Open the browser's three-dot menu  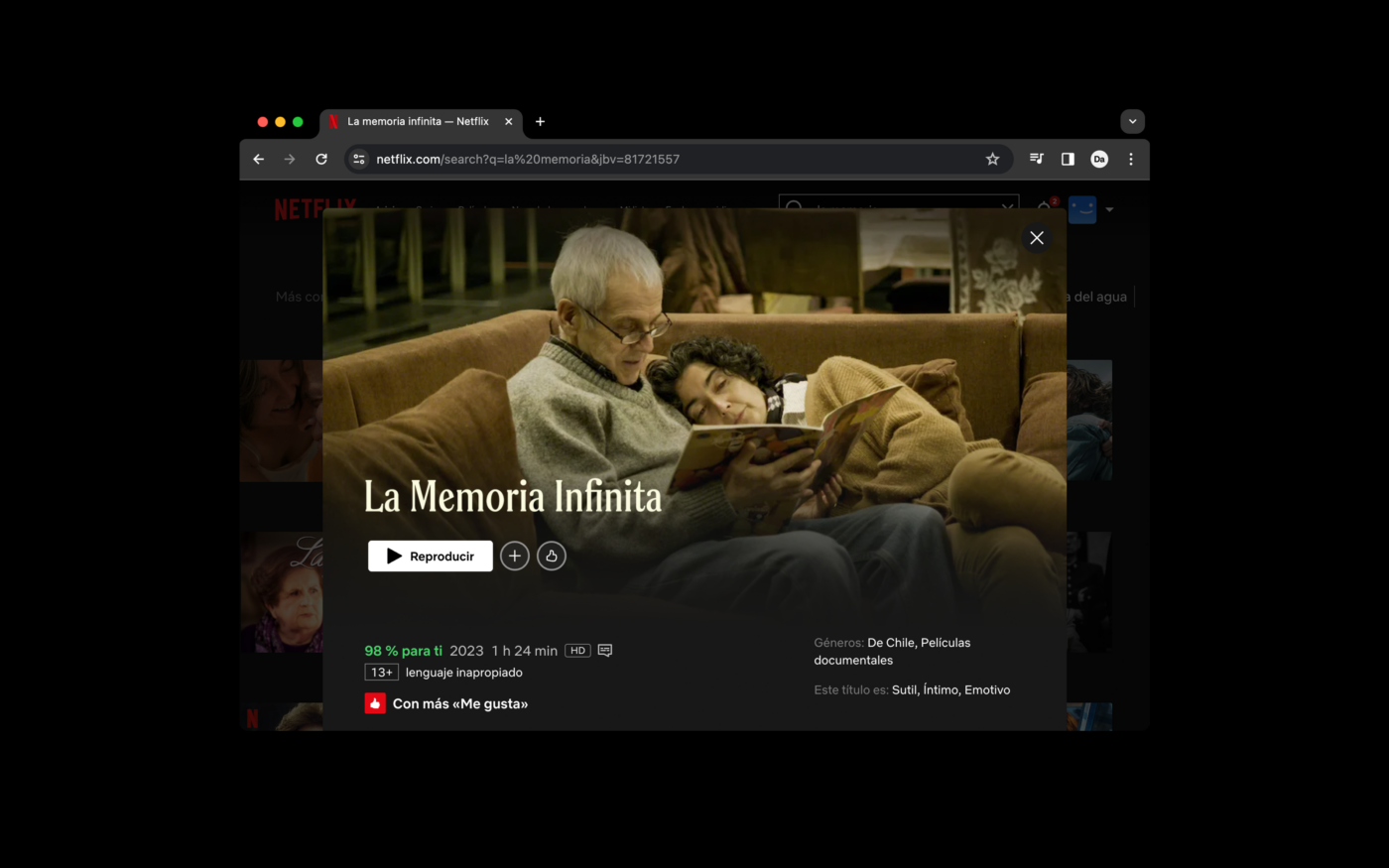pos(1130,159)
